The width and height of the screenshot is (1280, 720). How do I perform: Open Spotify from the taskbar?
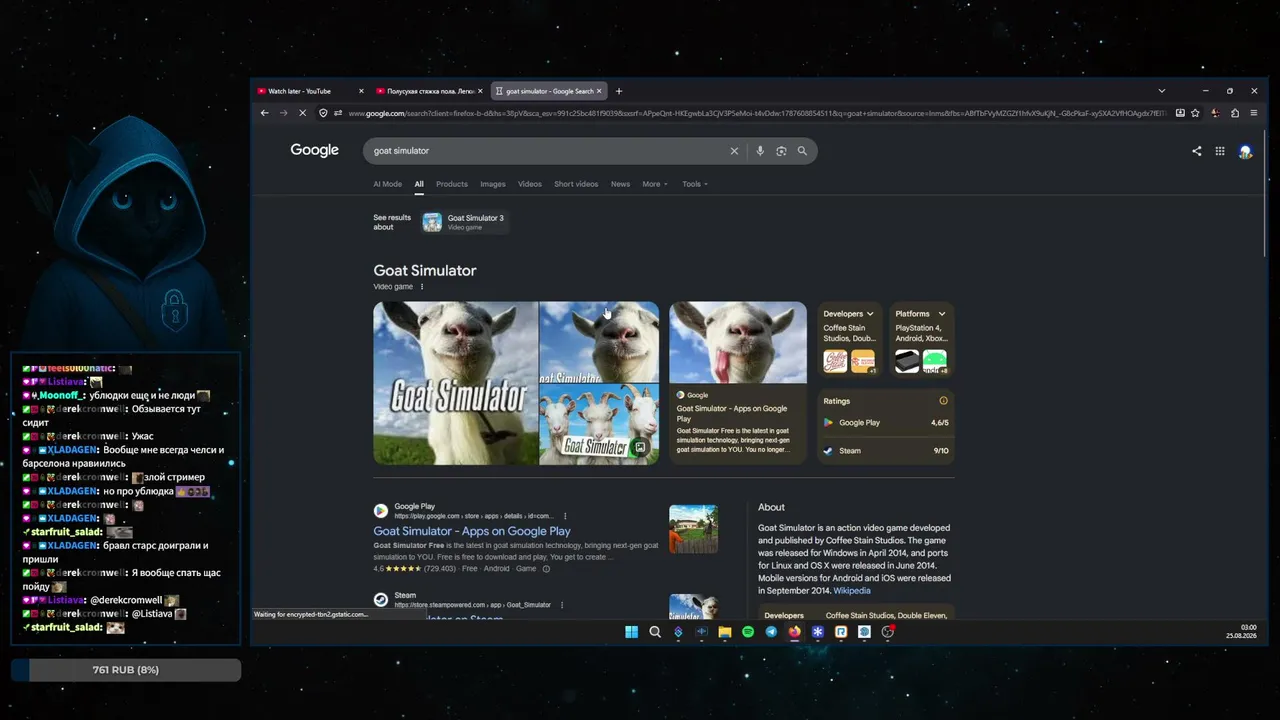coord(748,632)
